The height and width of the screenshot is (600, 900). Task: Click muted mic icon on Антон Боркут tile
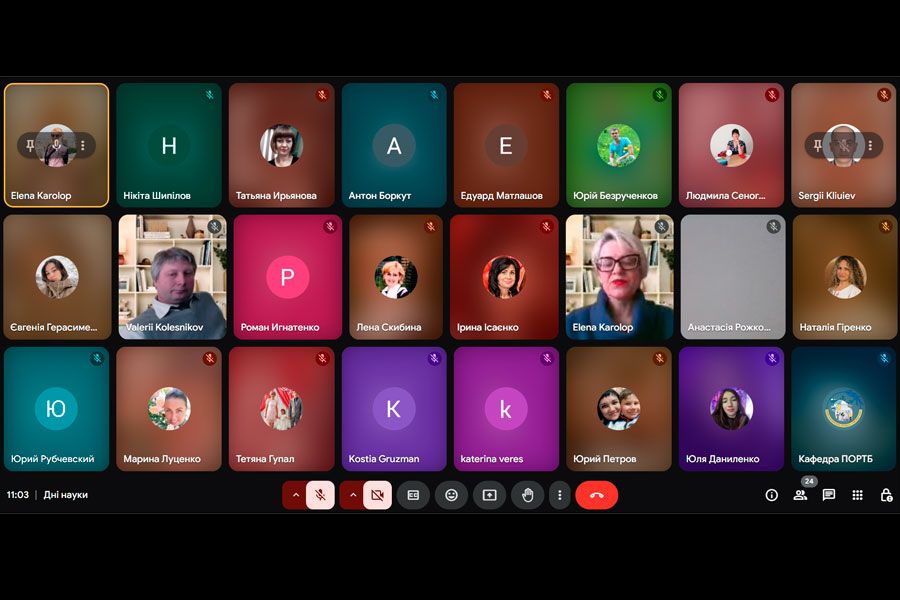435,95
